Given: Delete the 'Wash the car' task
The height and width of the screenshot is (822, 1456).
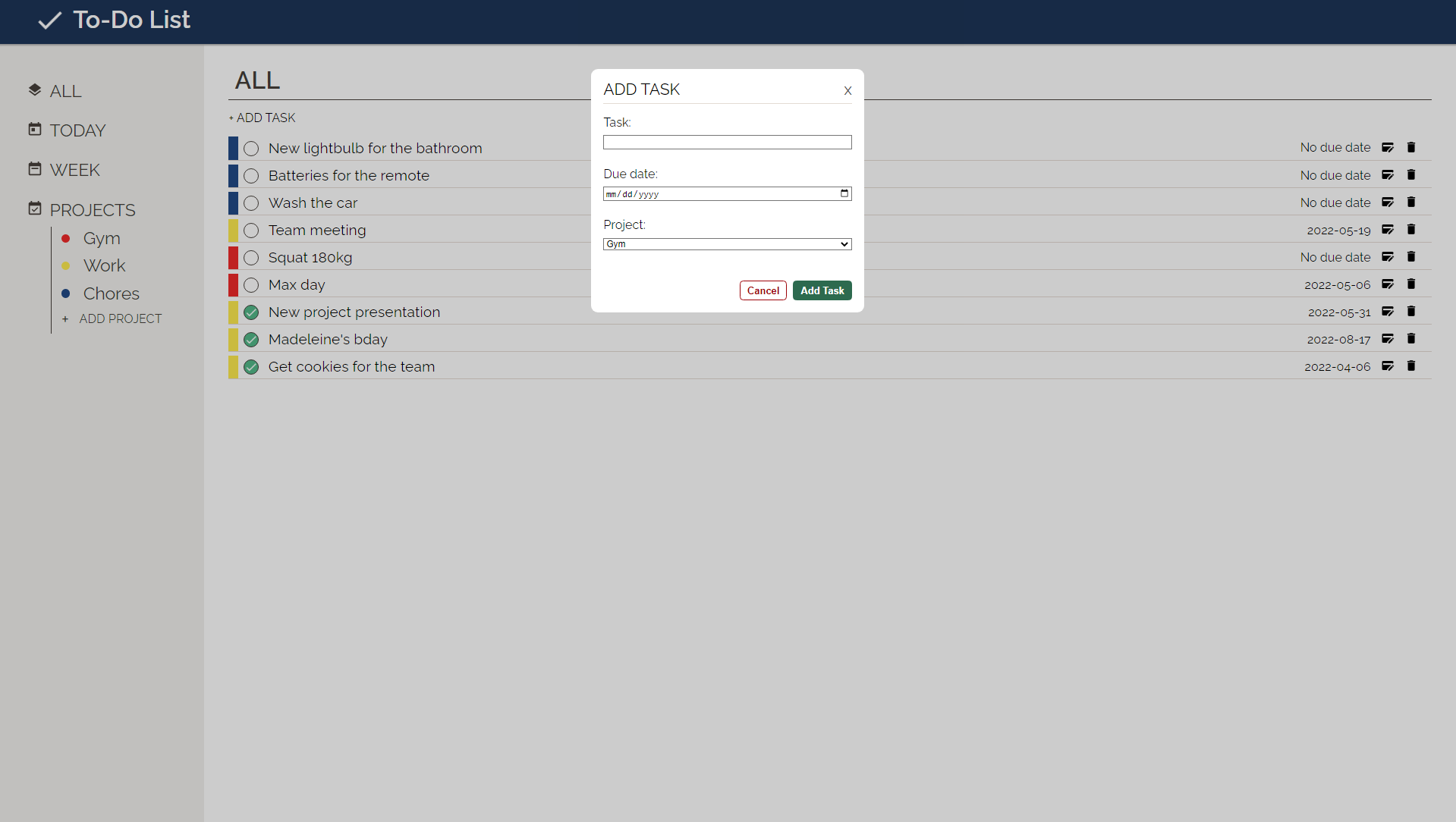Looking at the screenshot, I should click(1411, 202).
